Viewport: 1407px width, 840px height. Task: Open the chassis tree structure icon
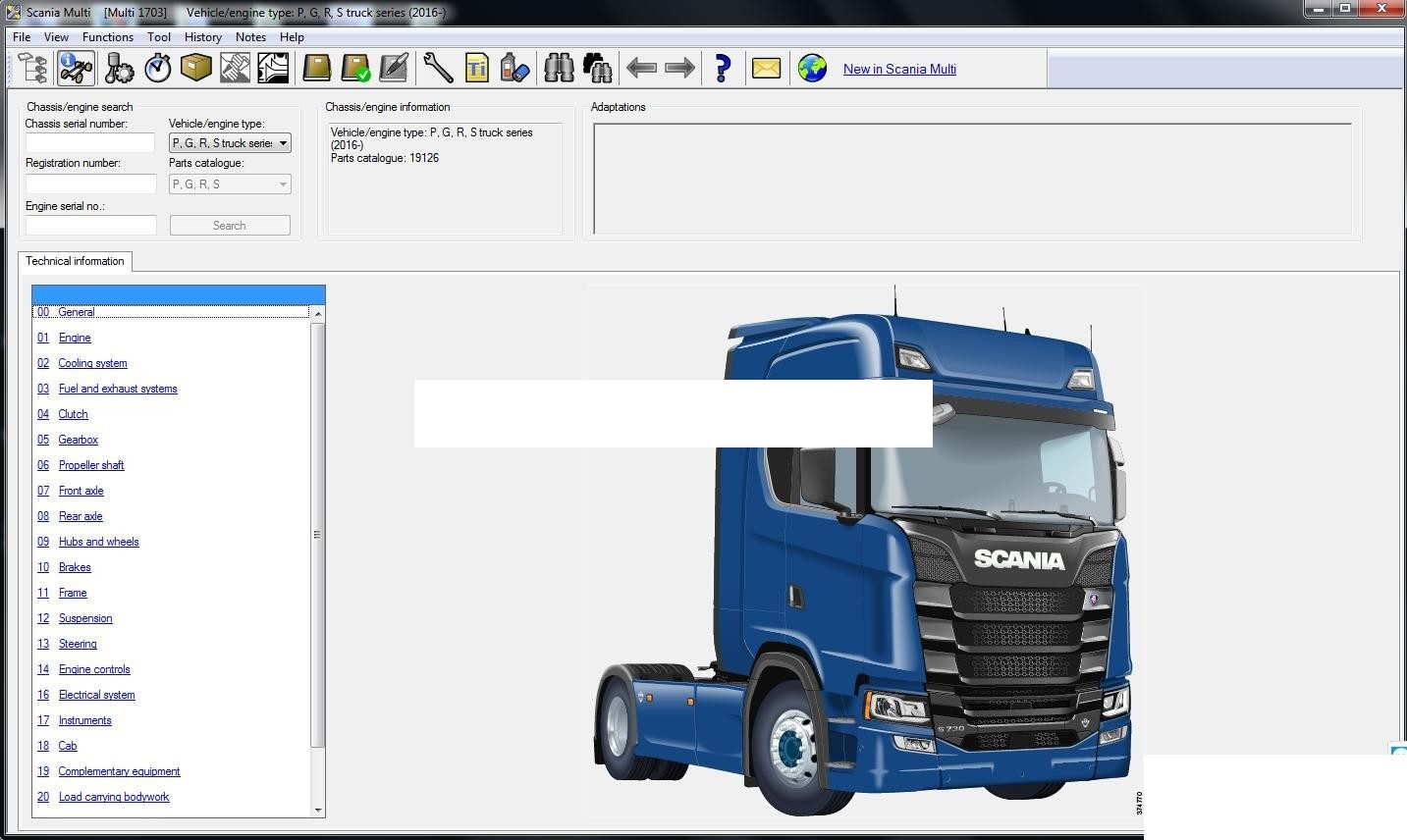(31, 68)
